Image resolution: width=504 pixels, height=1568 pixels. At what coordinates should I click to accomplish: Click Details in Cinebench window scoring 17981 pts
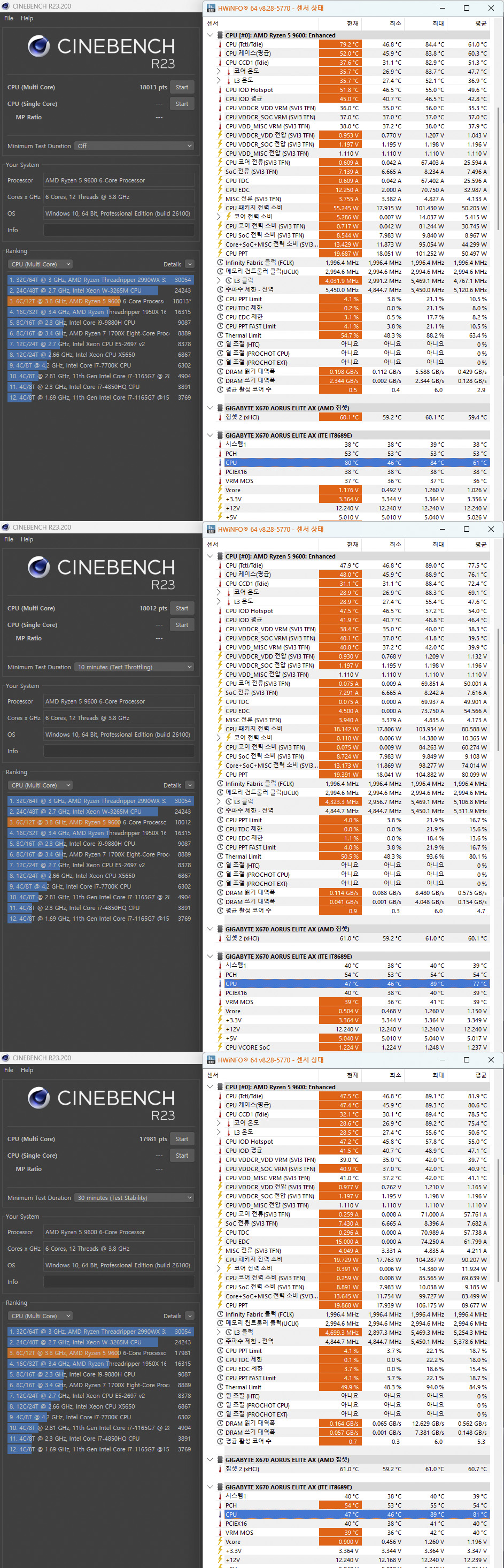coord(172,1316)
